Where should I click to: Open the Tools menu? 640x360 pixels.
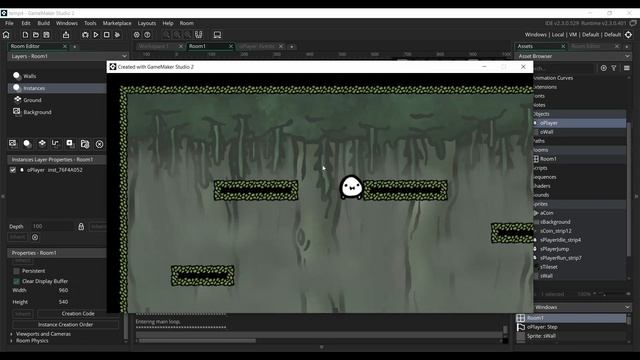[x=90, y=23]
